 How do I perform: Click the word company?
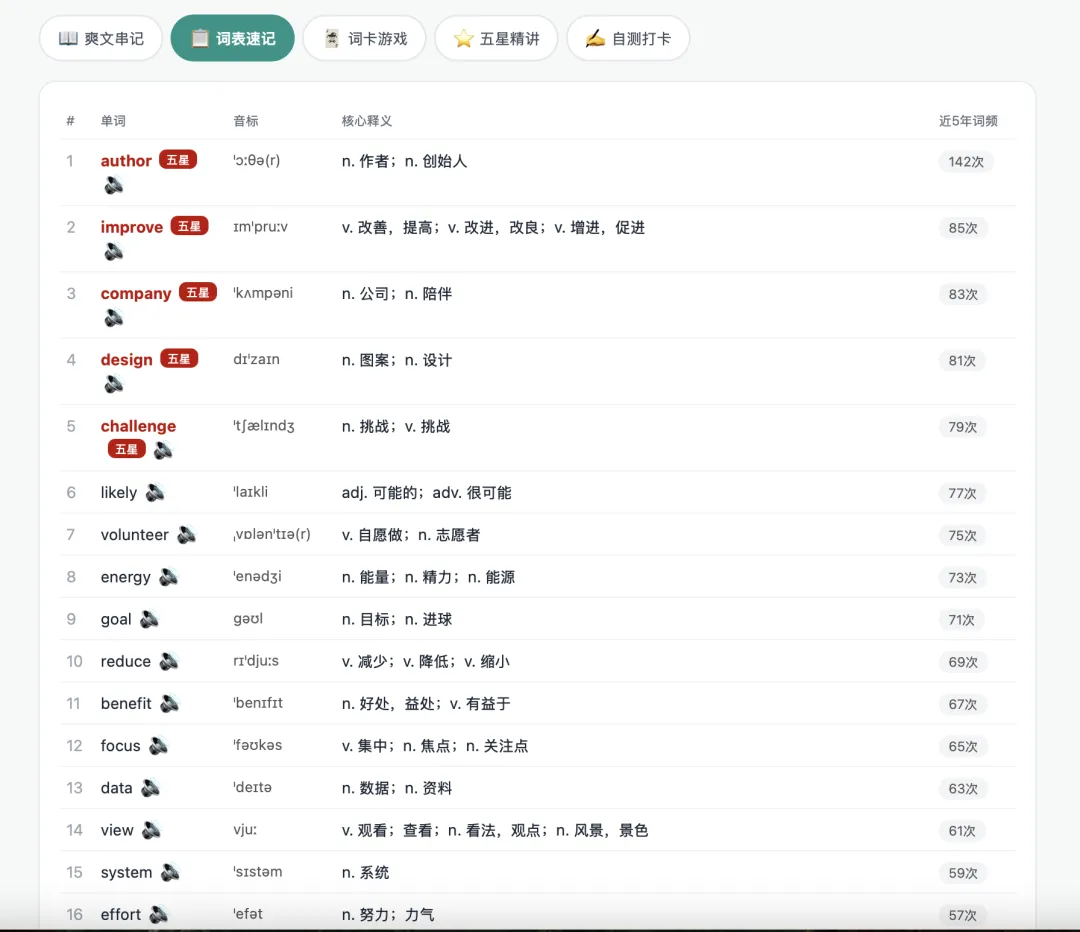[x=136, y=294]
